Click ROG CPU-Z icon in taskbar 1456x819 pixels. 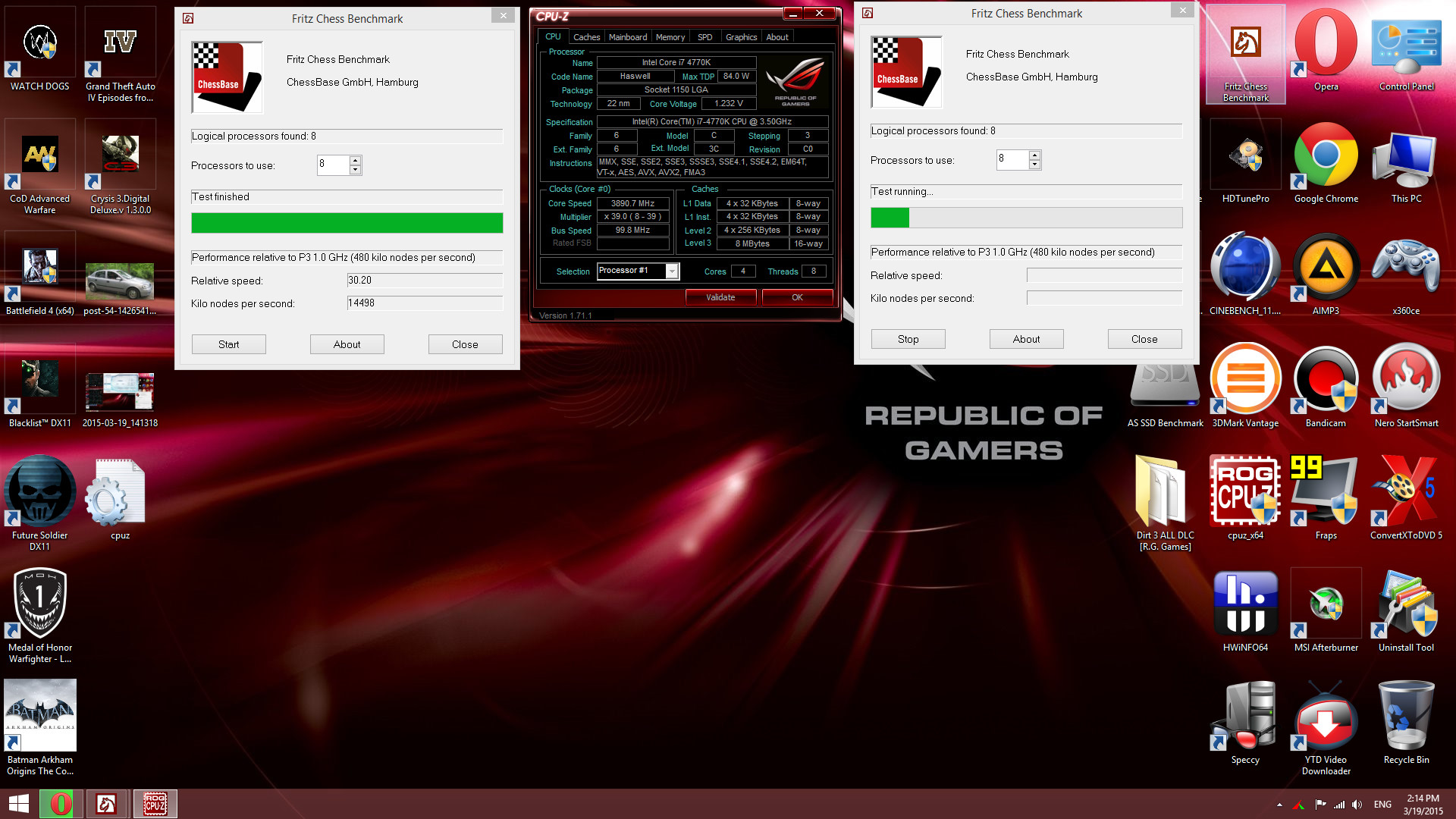pyautogui.click(x=155, y=804)
